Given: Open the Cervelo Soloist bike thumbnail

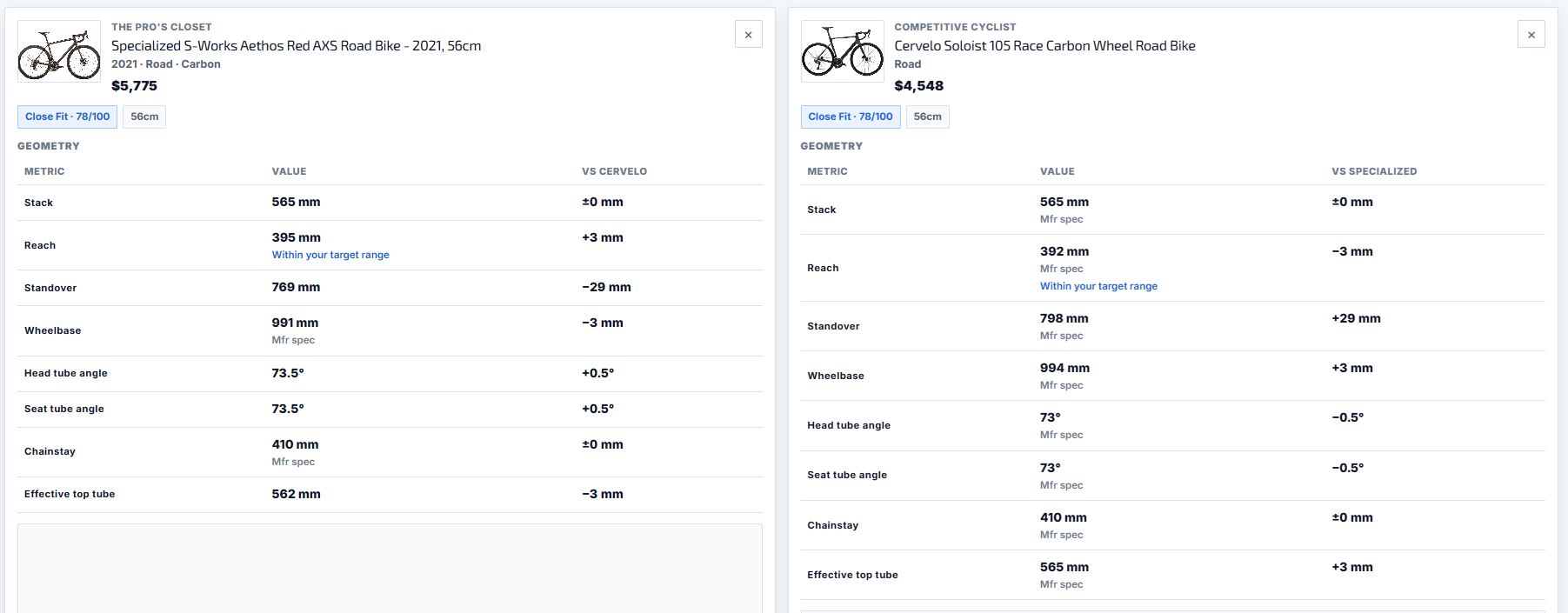Looking at the screenshot, I should pos(842,51).
